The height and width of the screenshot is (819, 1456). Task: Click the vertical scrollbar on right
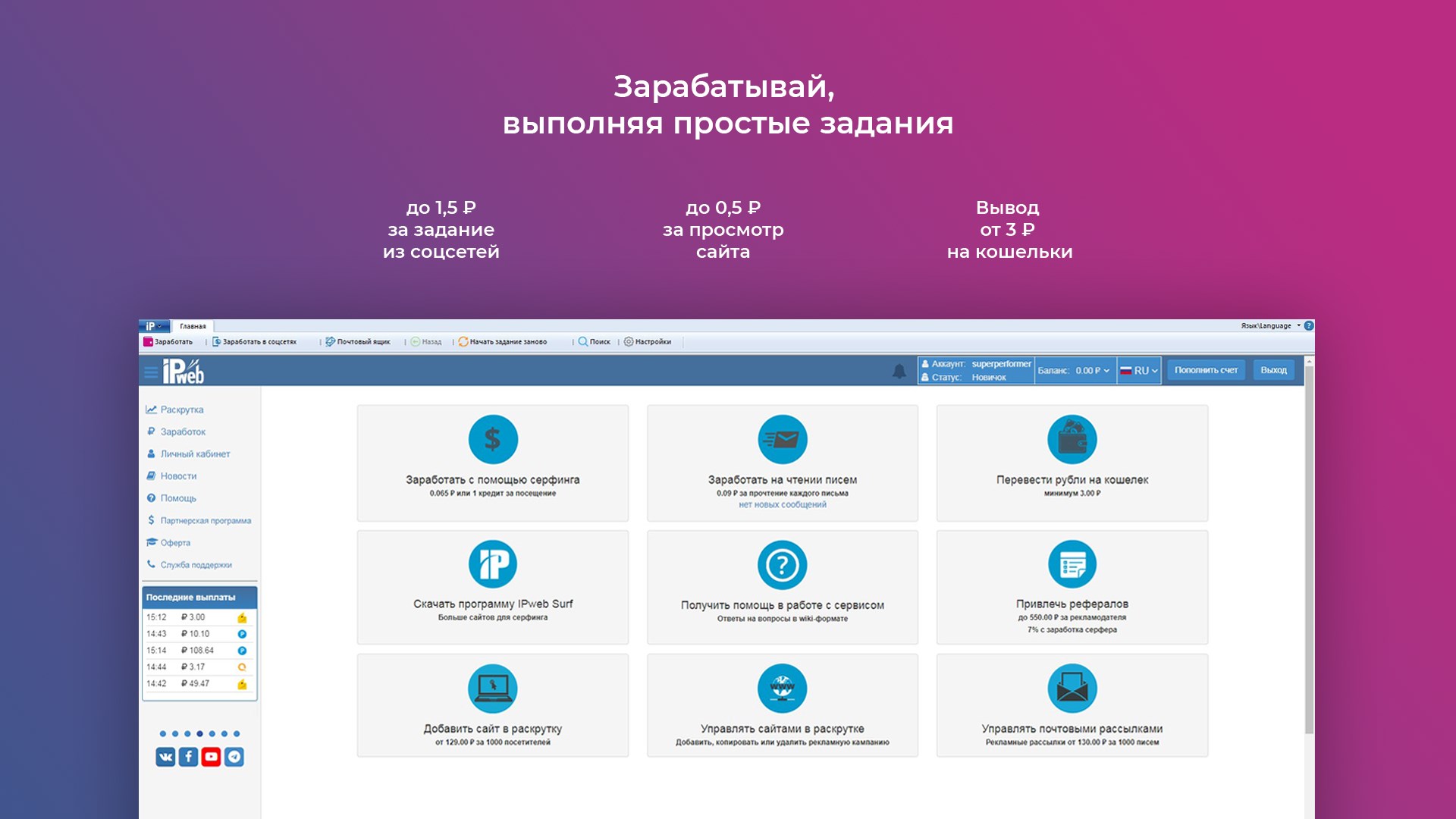[x=1309, y=546]
